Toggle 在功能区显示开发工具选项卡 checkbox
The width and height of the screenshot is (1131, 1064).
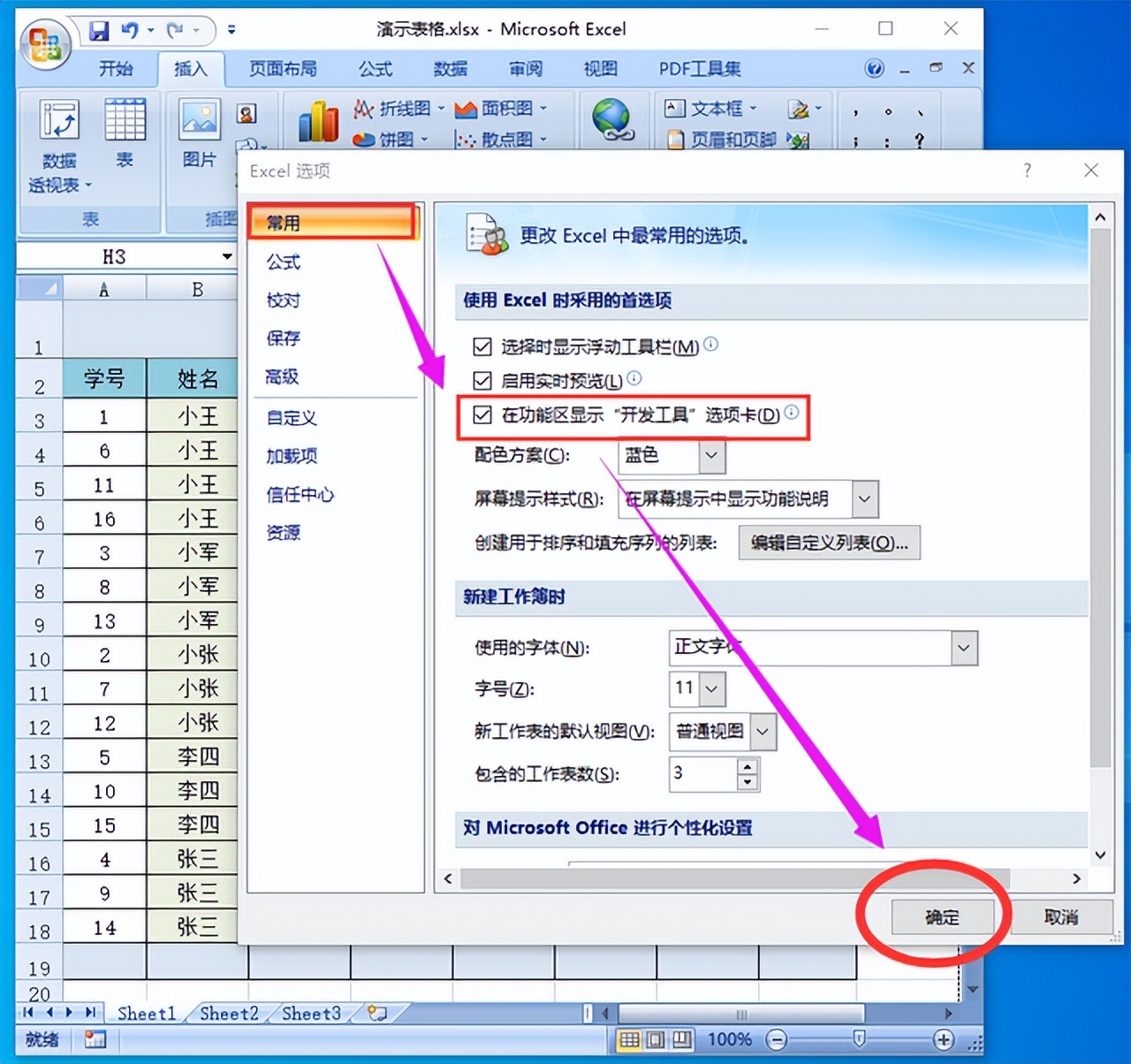482,414
